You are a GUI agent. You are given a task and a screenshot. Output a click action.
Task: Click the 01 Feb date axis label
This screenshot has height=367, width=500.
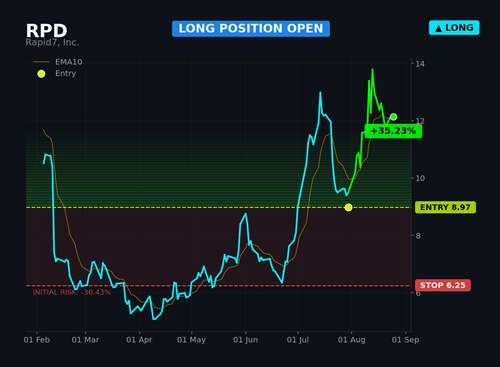coord(37,340)
